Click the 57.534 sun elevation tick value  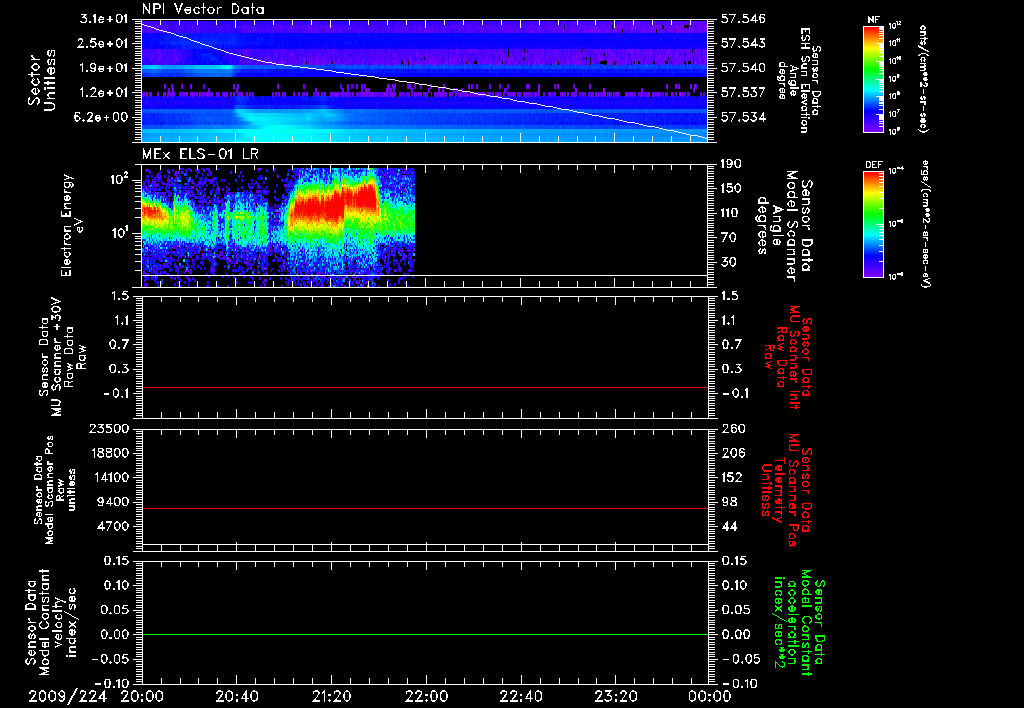743,118
